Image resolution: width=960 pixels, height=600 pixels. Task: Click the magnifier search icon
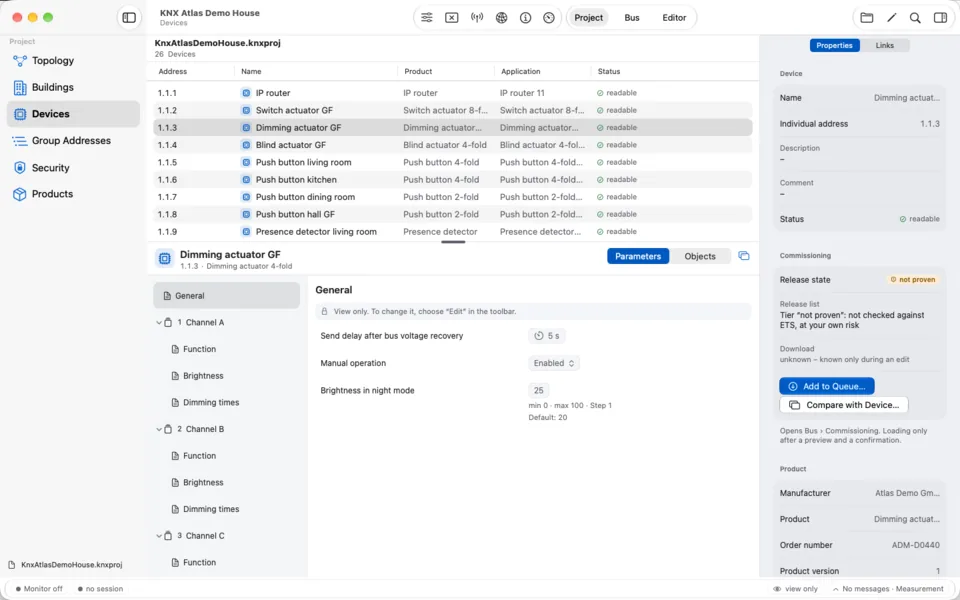[x=915, y=18]
